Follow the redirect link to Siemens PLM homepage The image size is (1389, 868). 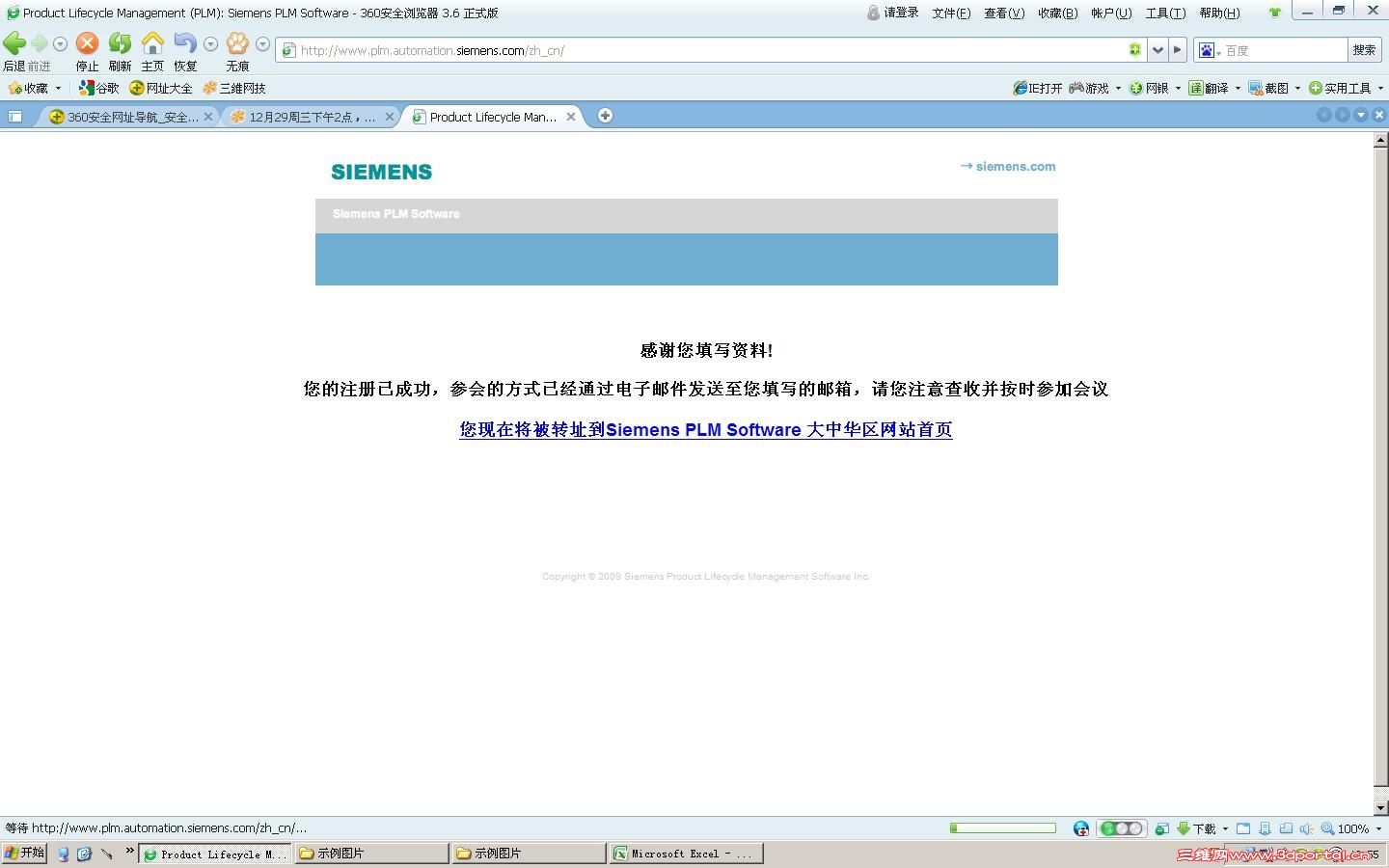pos(706,429)
